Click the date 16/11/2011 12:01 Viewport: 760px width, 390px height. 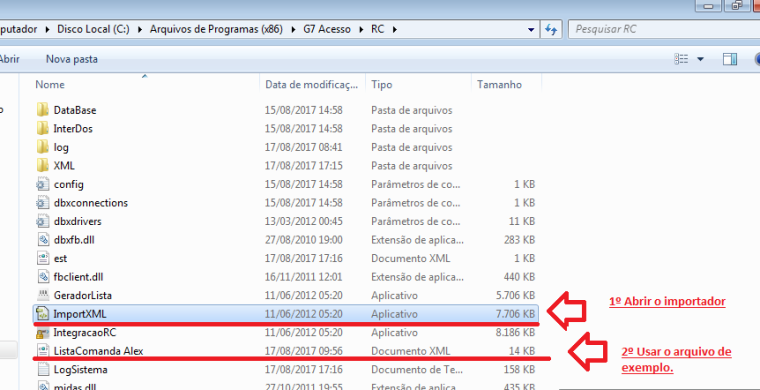[x=303, y=277]
